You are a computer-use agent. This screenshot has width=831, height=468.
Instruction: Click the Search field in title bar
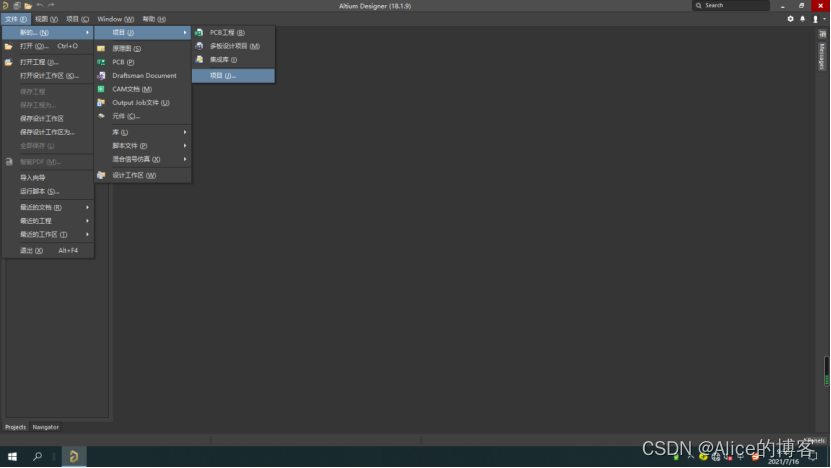[x=731, y=5]
